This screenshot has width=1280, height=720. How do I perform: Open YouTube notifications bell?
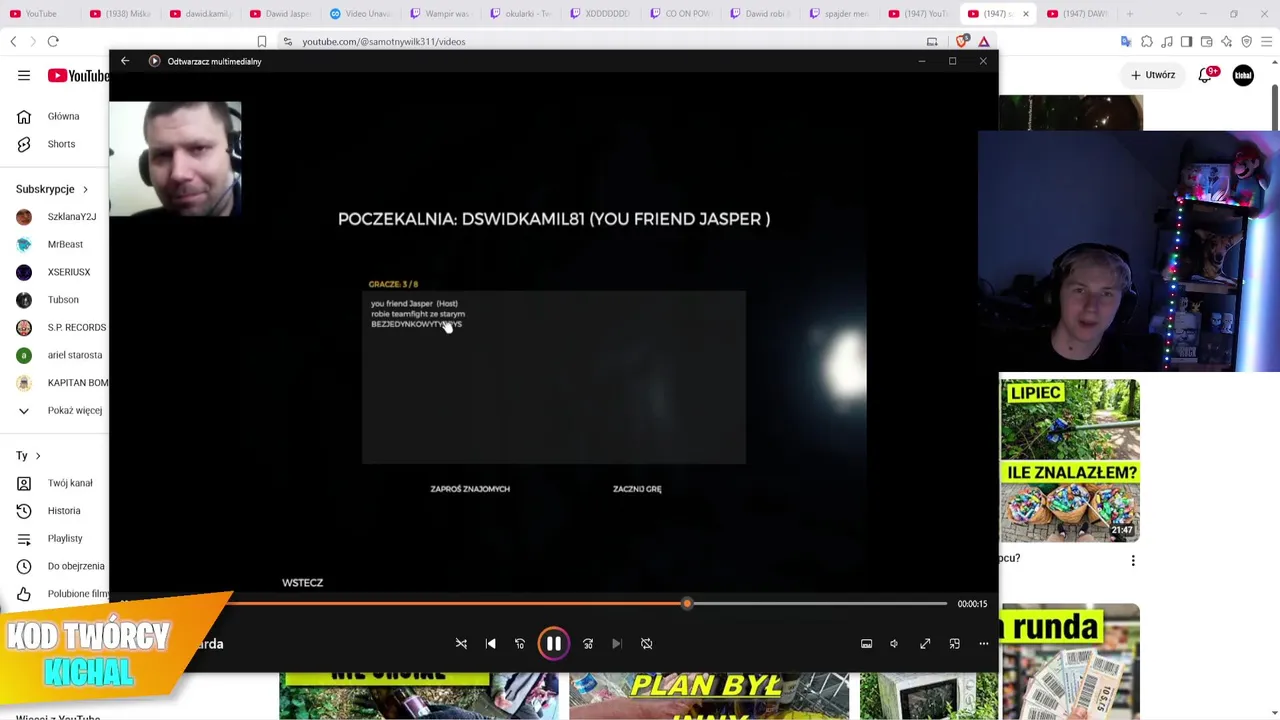coord(1206,75)
